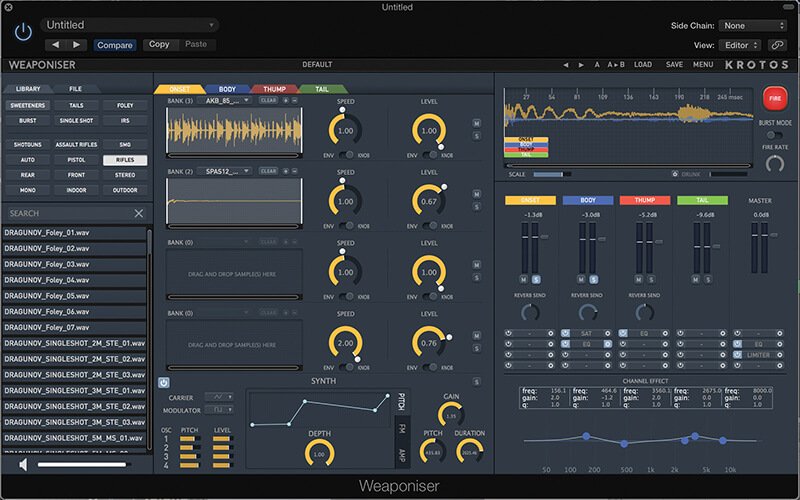Click the minus icon next to AKB_85 CLEAR
The height and width of the screenshot is (500, 800).
tap(294, 101)
